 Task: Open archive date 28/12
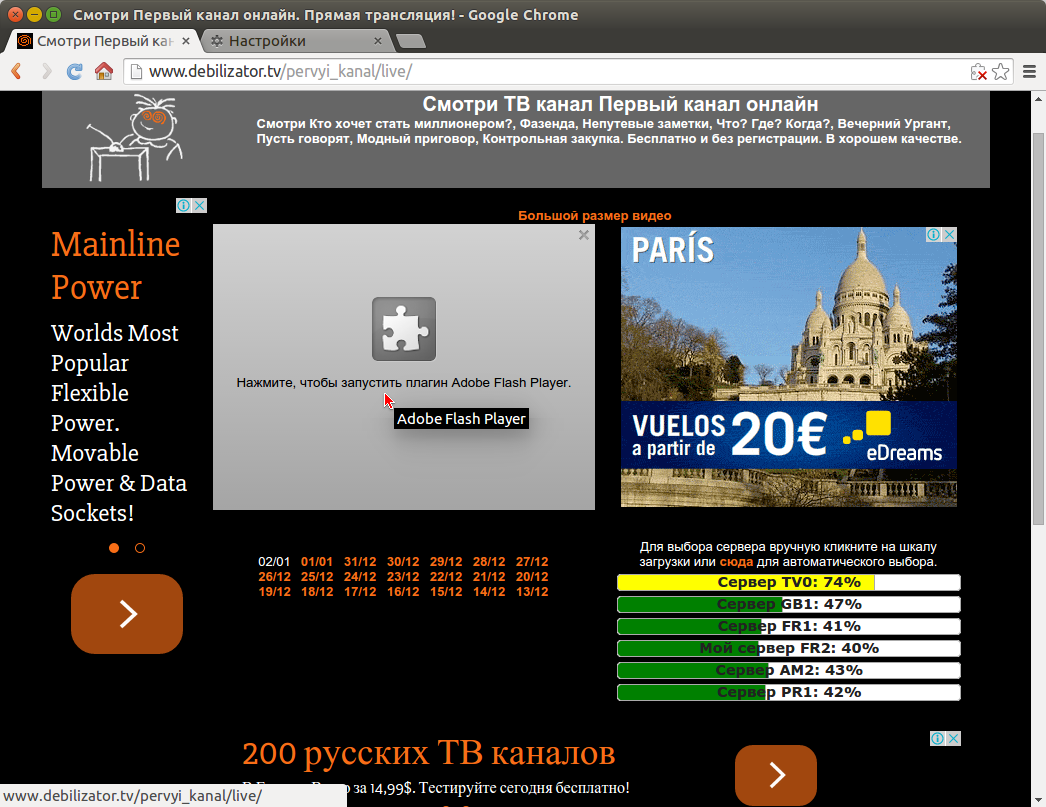coord(489,562)
